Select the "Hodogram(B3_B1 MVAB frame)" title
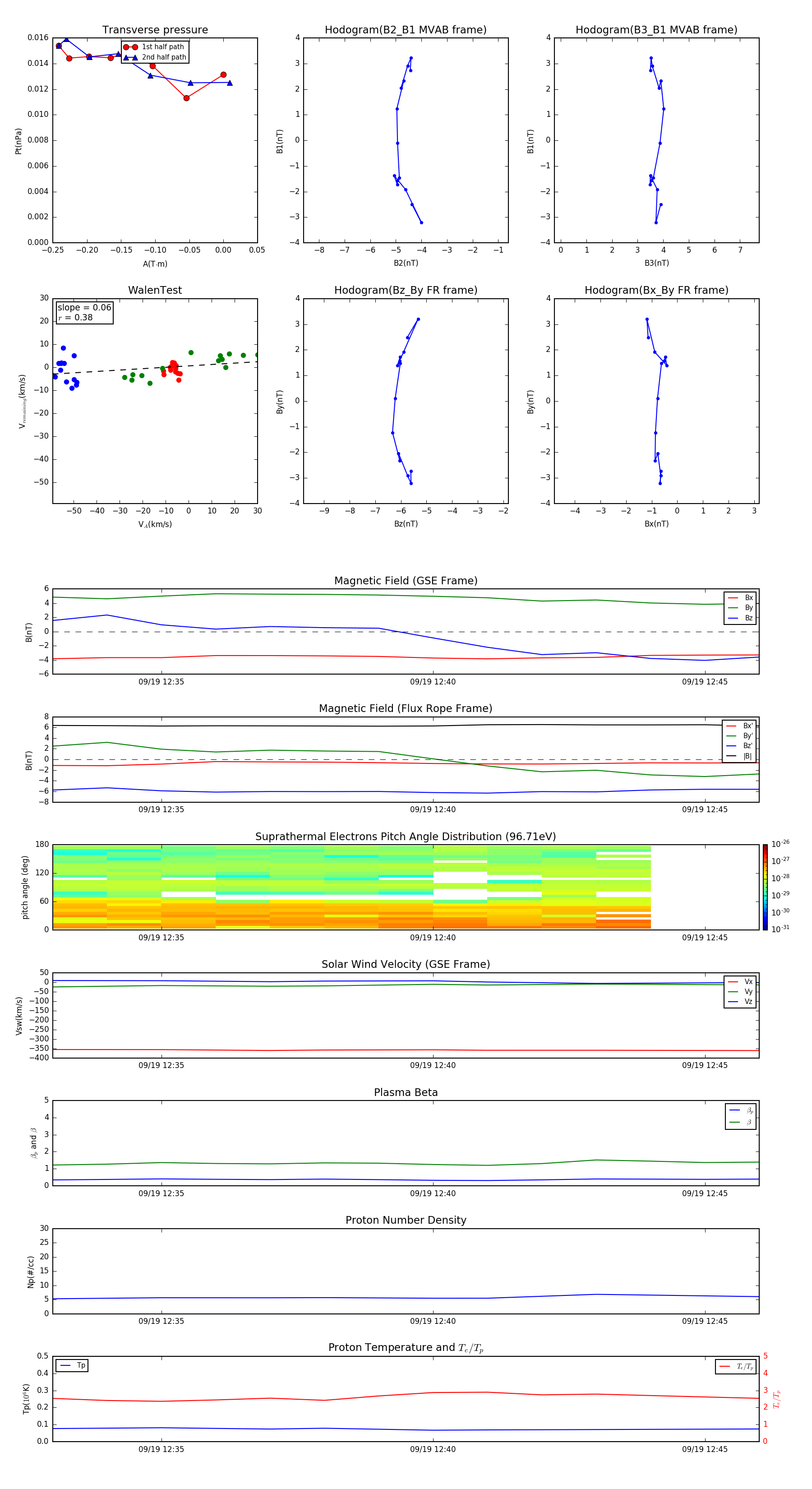Screen dimensions: 812x1489 pyautogui.click(x=656, y=30)
